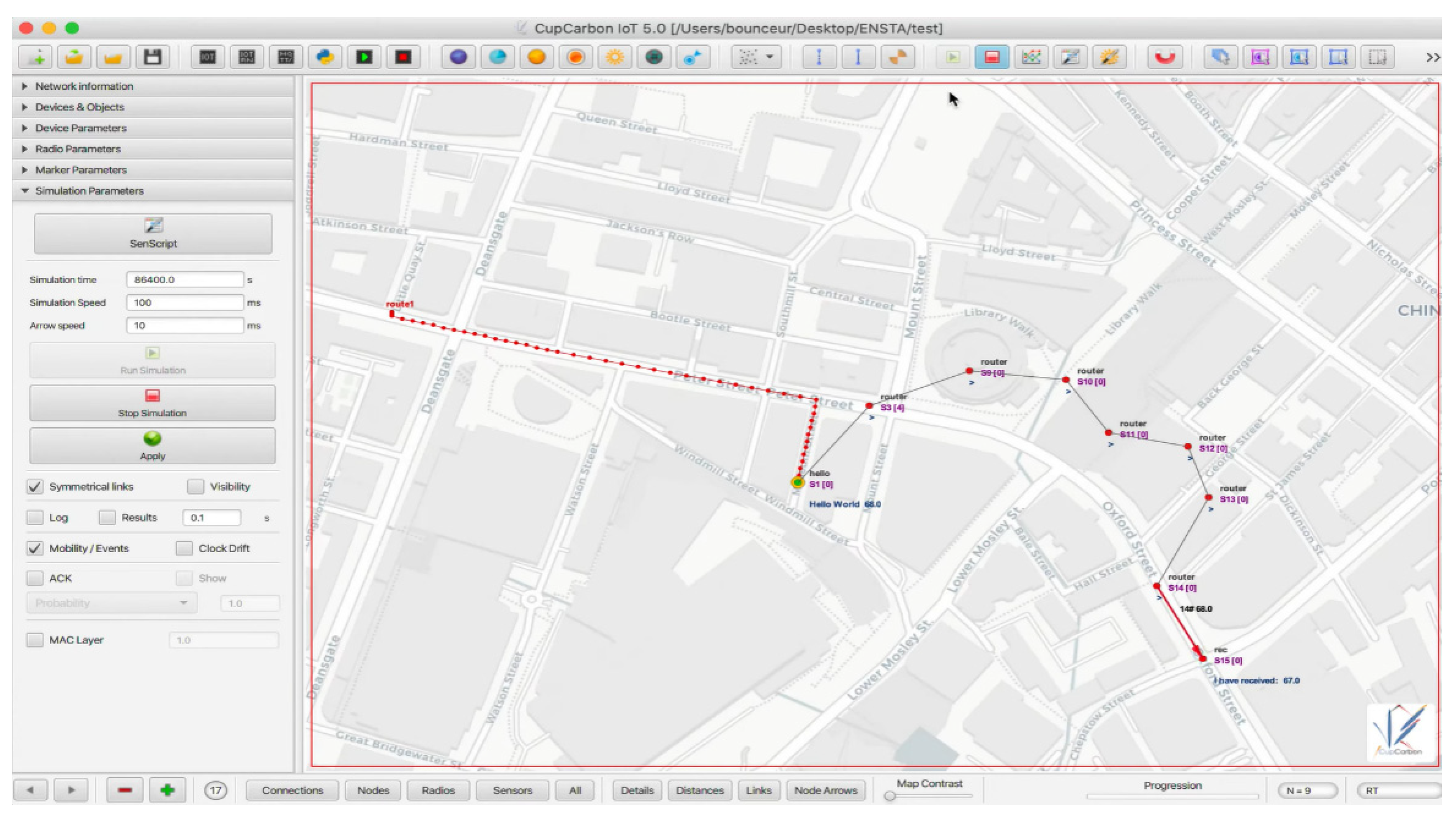Open the SenScript editor button

[153, 233]
